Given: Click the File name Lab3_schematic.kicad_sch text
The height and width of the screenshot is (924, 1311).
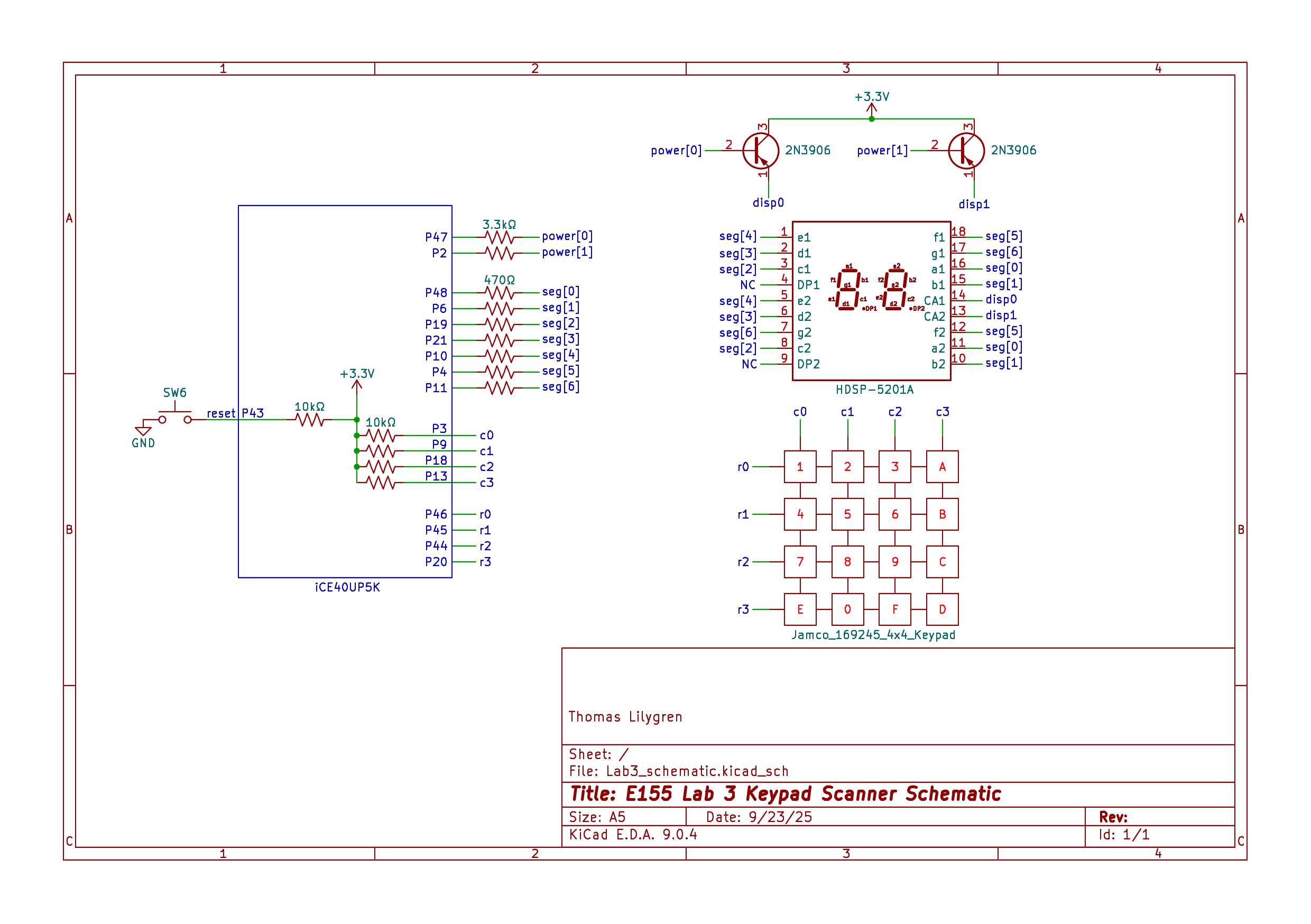Looking at the screenshot, I should point(697,772).
